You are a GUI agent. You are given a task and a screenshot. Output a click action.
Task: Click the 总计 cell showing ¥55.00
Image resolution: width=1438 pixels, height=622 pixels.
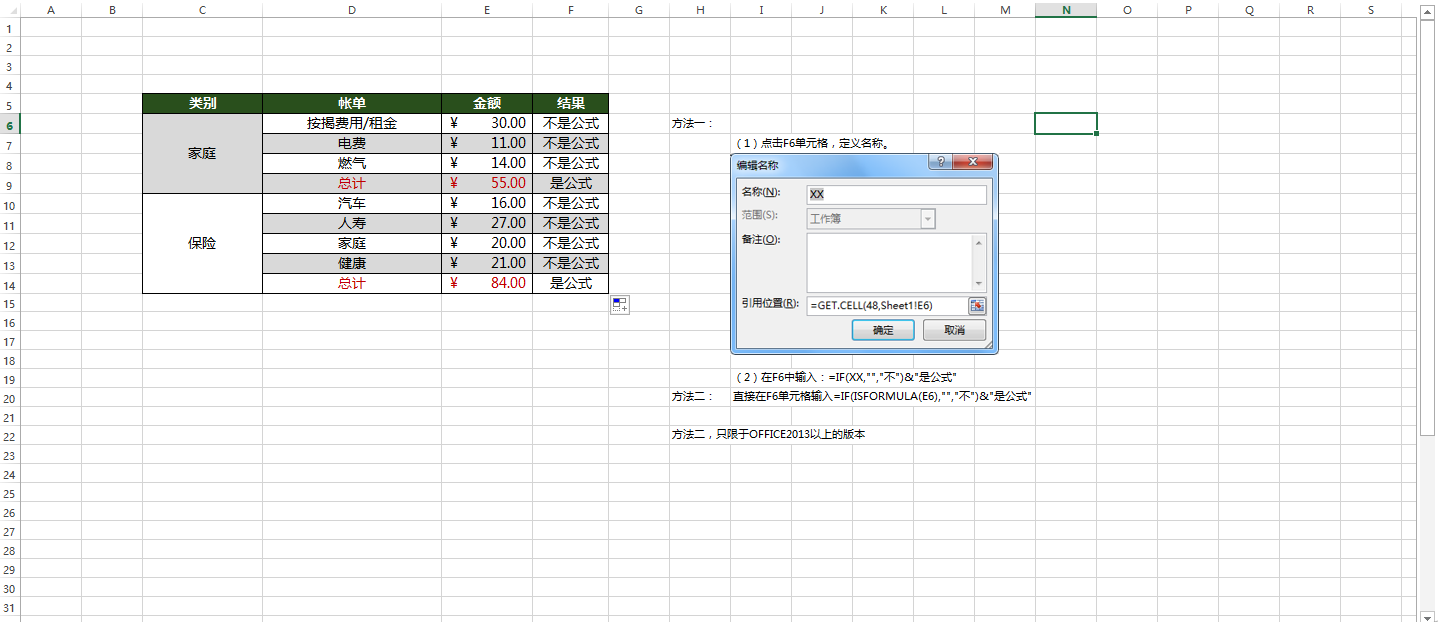tap(487, 183)
